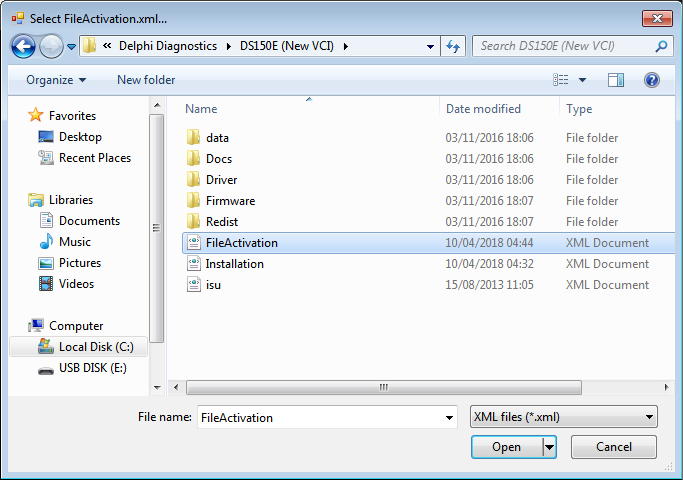683x480 pixels.
Task: Select Favorites in the navigation pane
Action: (72, 116)
